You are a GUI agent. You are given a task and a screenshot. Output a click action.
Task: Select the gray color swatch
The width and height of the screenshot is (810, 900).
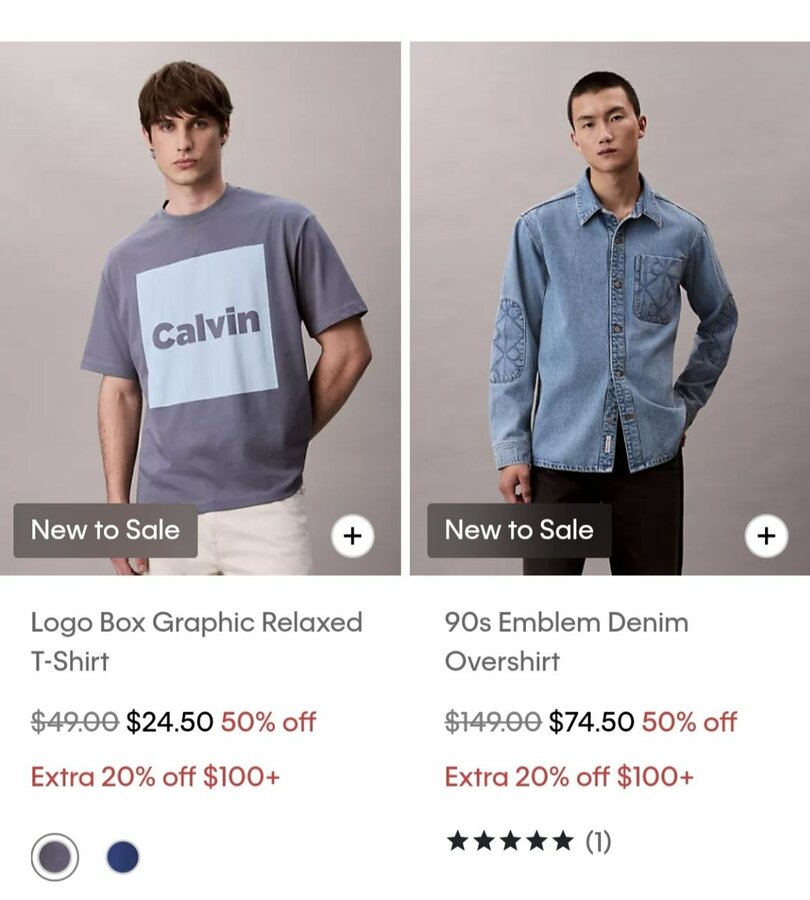55,857
